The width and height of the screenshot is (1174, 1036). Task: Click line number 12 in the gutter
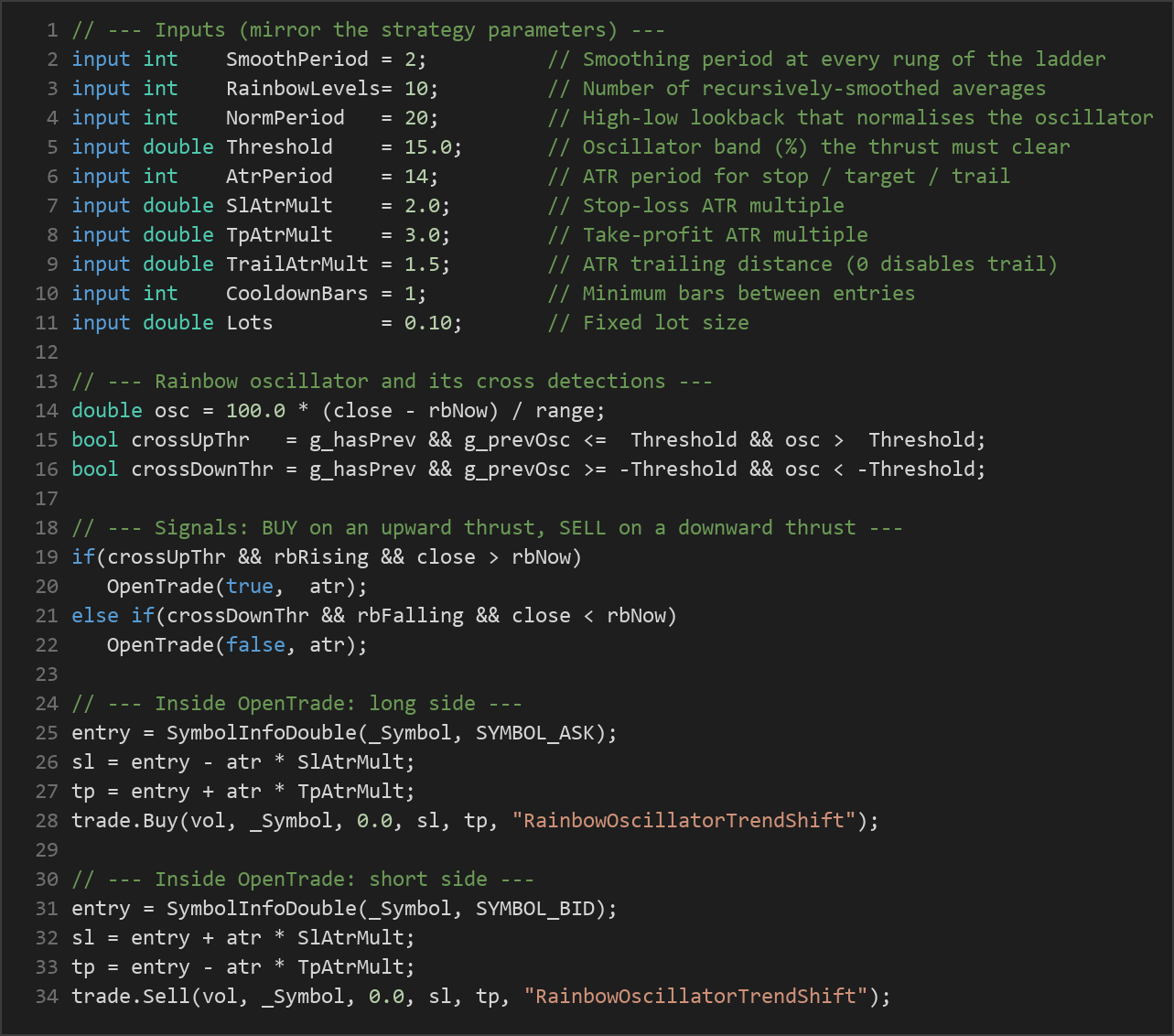click(x=47, y=352)
